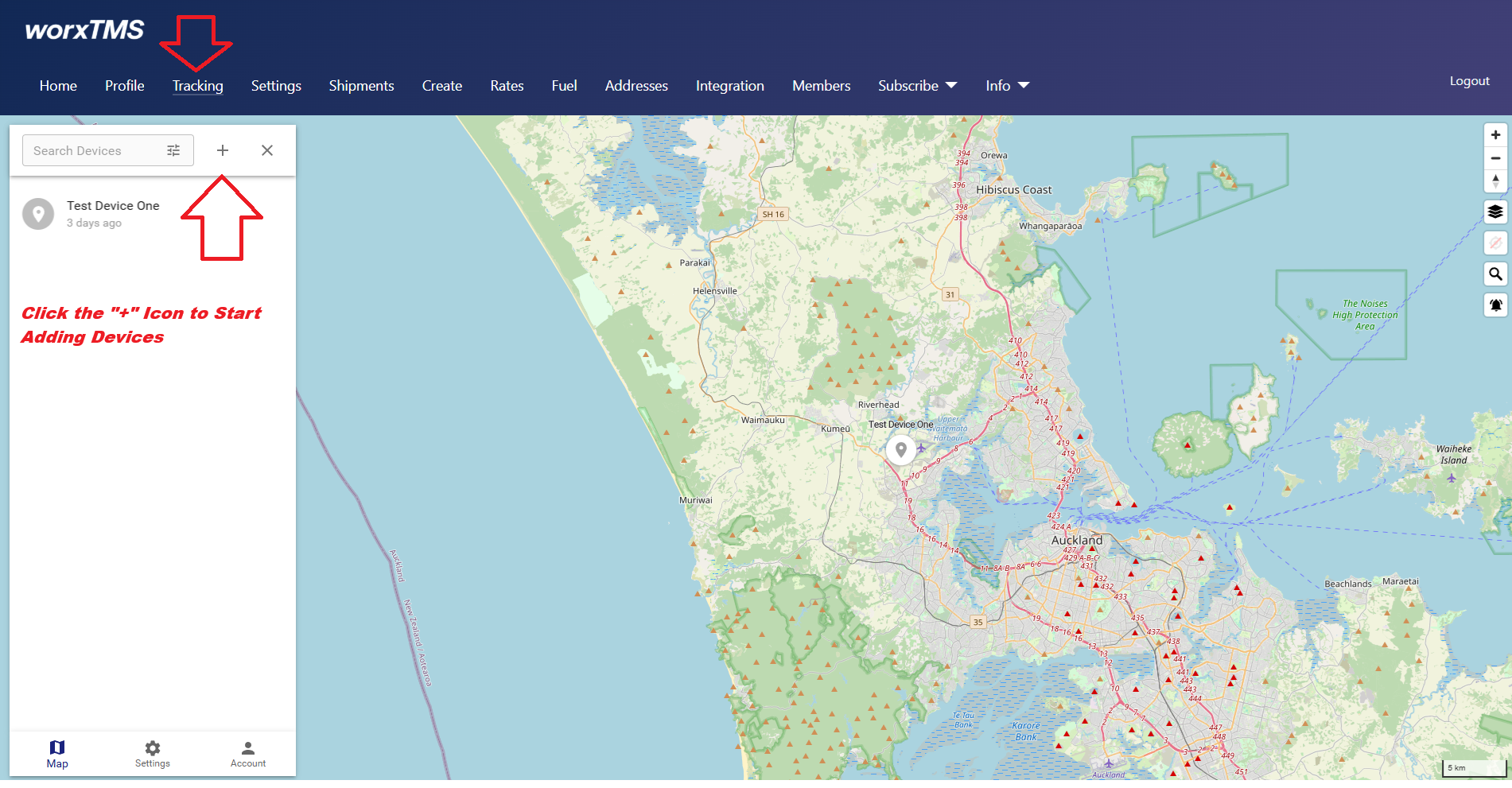This screenshot has height=788, width=1512.
Task: Click the notifications bell on the map
Action: coord(1496,305)
